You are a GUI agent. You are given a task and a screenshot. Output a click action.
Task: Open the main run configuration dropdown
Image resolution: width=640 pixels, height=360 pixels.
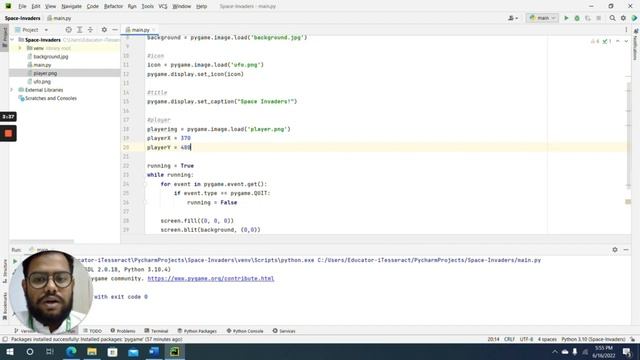pyautogui.click(x=542, y=18)
